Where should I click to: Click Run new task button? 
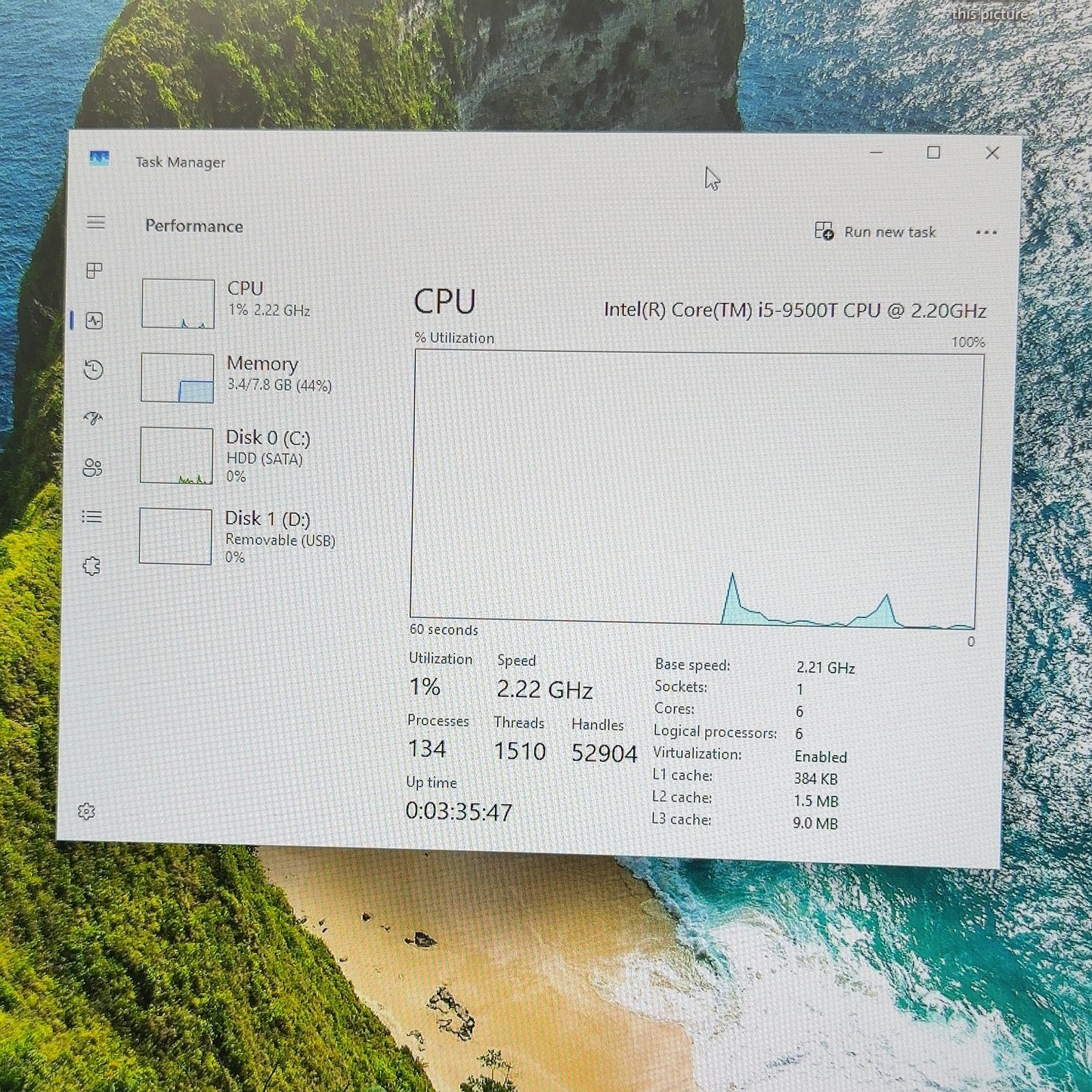875,231
